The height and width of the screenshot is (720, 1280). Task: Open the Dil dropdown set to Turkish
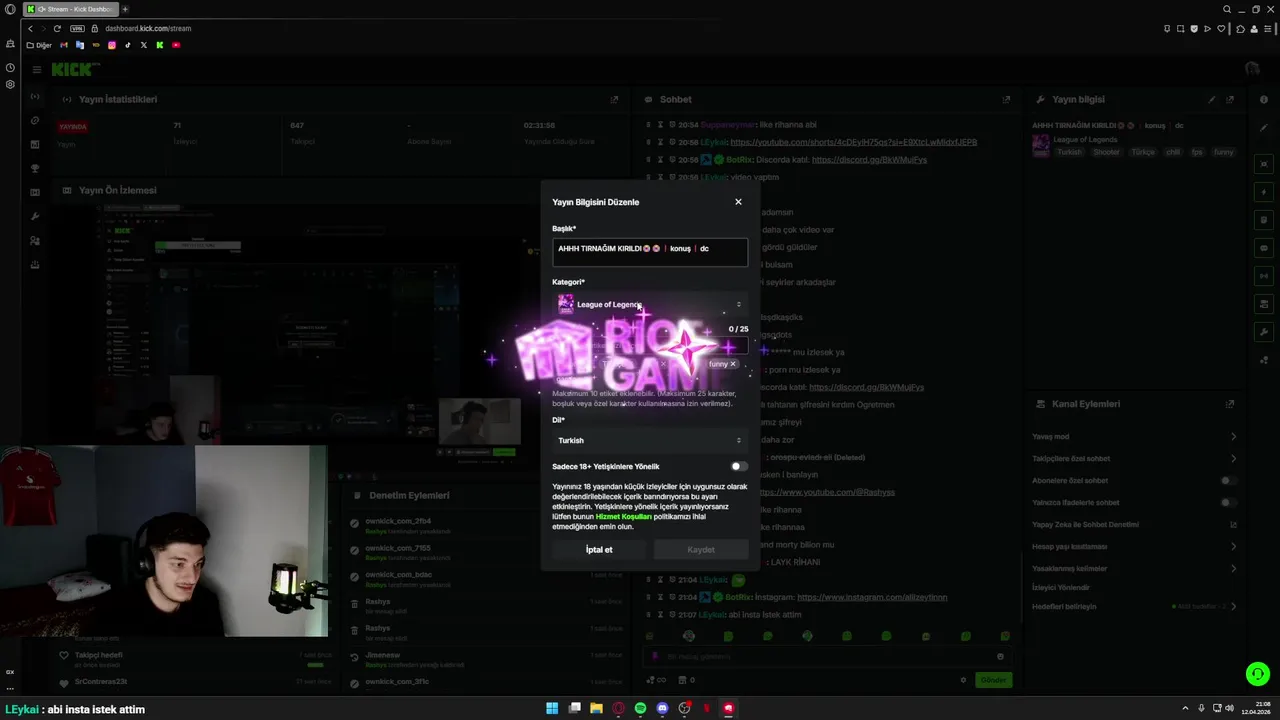[x=650, y=440]
